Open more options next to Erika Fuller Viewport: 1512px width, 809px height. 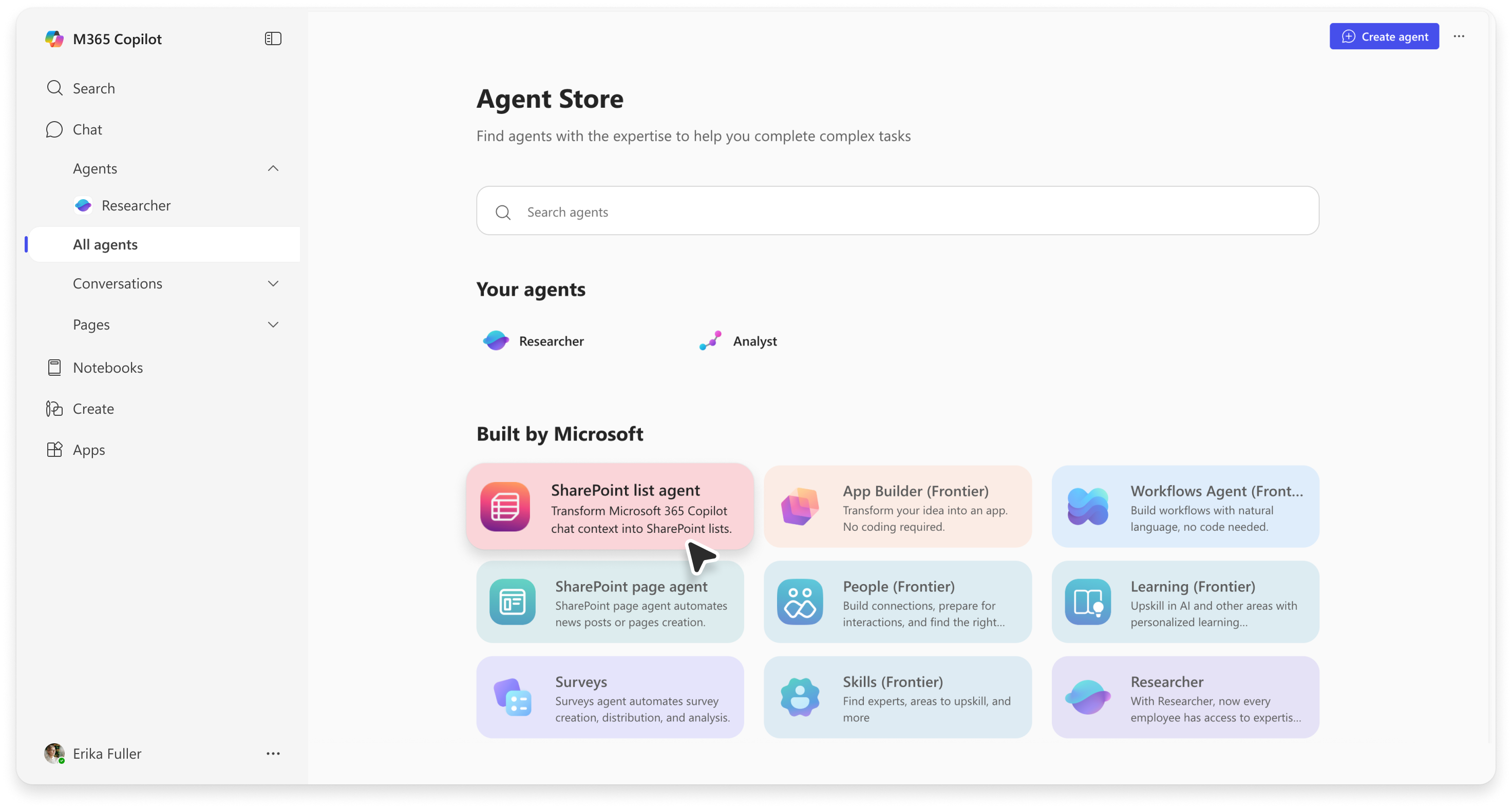273,753
